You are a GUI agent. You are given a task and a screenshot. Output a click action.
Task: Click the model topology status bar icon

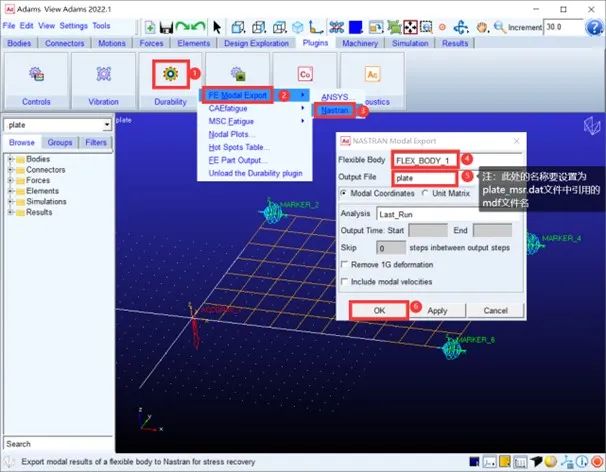pyautogui.click(x=567, y=461)
